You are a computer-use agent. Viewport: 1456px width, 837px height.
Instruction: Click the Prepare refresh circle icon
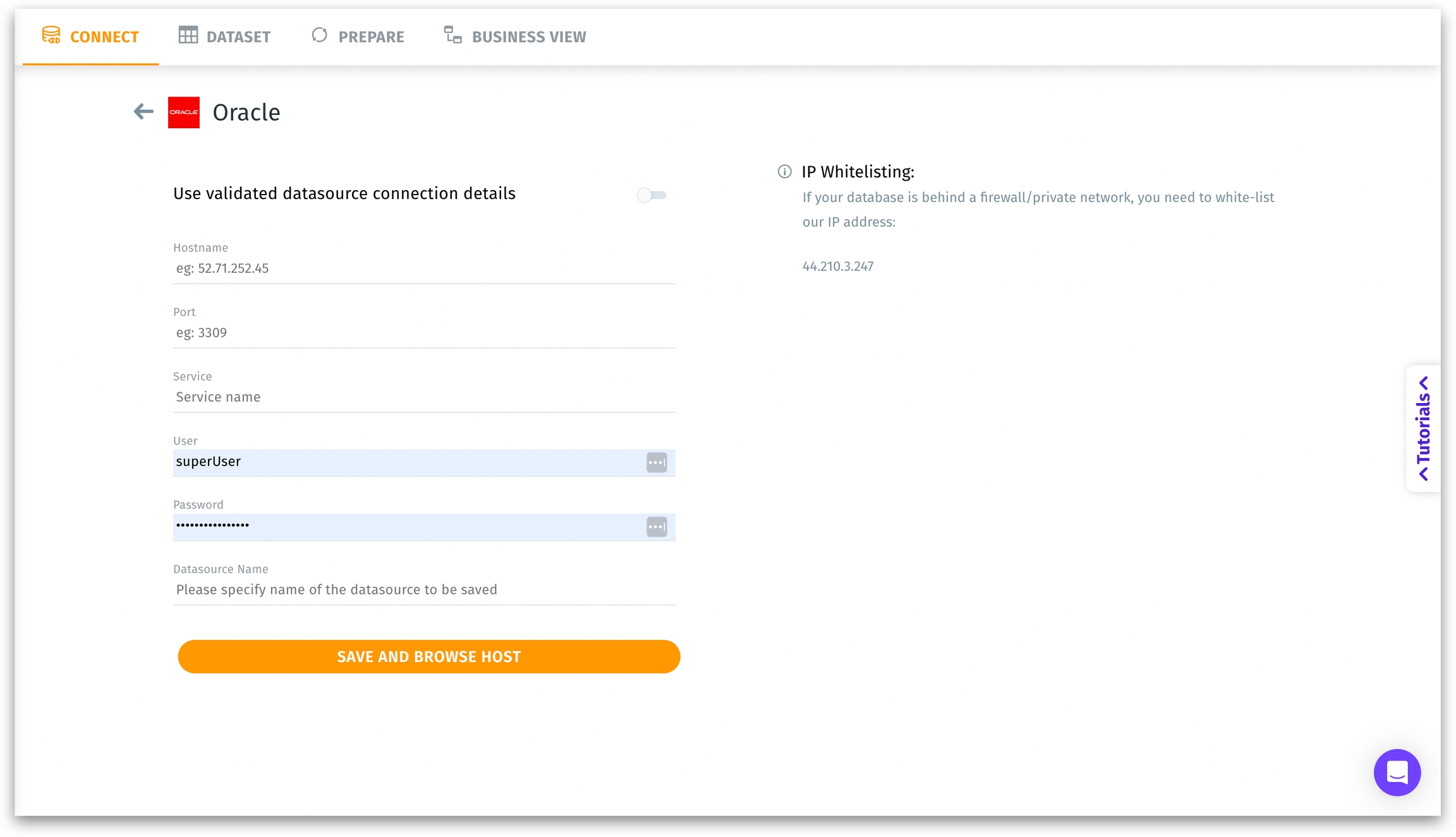click(x=320, y=35)
